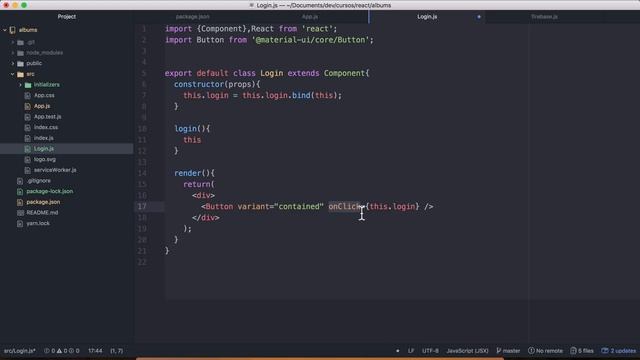
Task: Expand the initializers folder chevron
Action: 20,84
